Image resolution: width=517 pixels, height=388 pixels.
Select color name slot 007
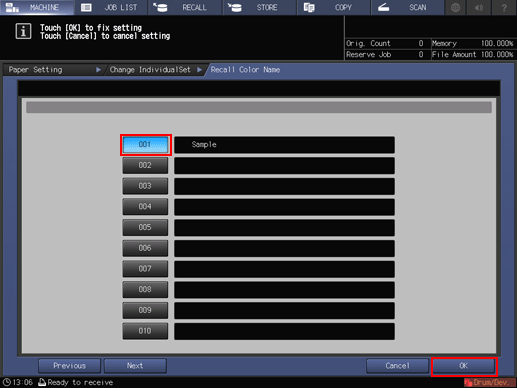[145, 269]
